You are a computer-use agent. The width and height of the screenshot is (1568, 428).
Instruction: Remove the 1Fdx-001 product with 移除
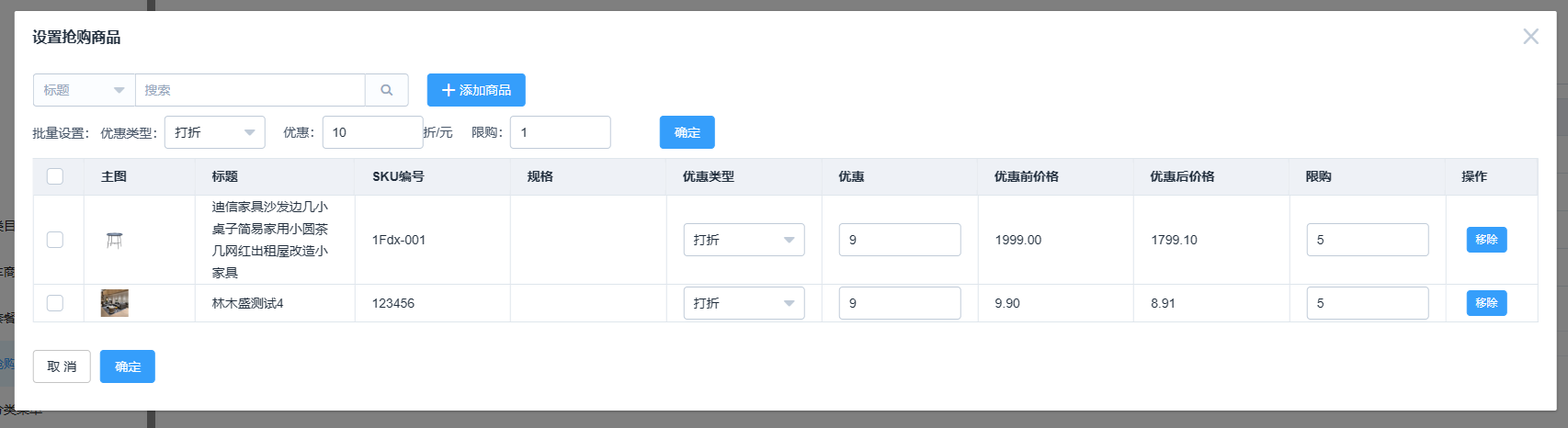pos(1486,240)
